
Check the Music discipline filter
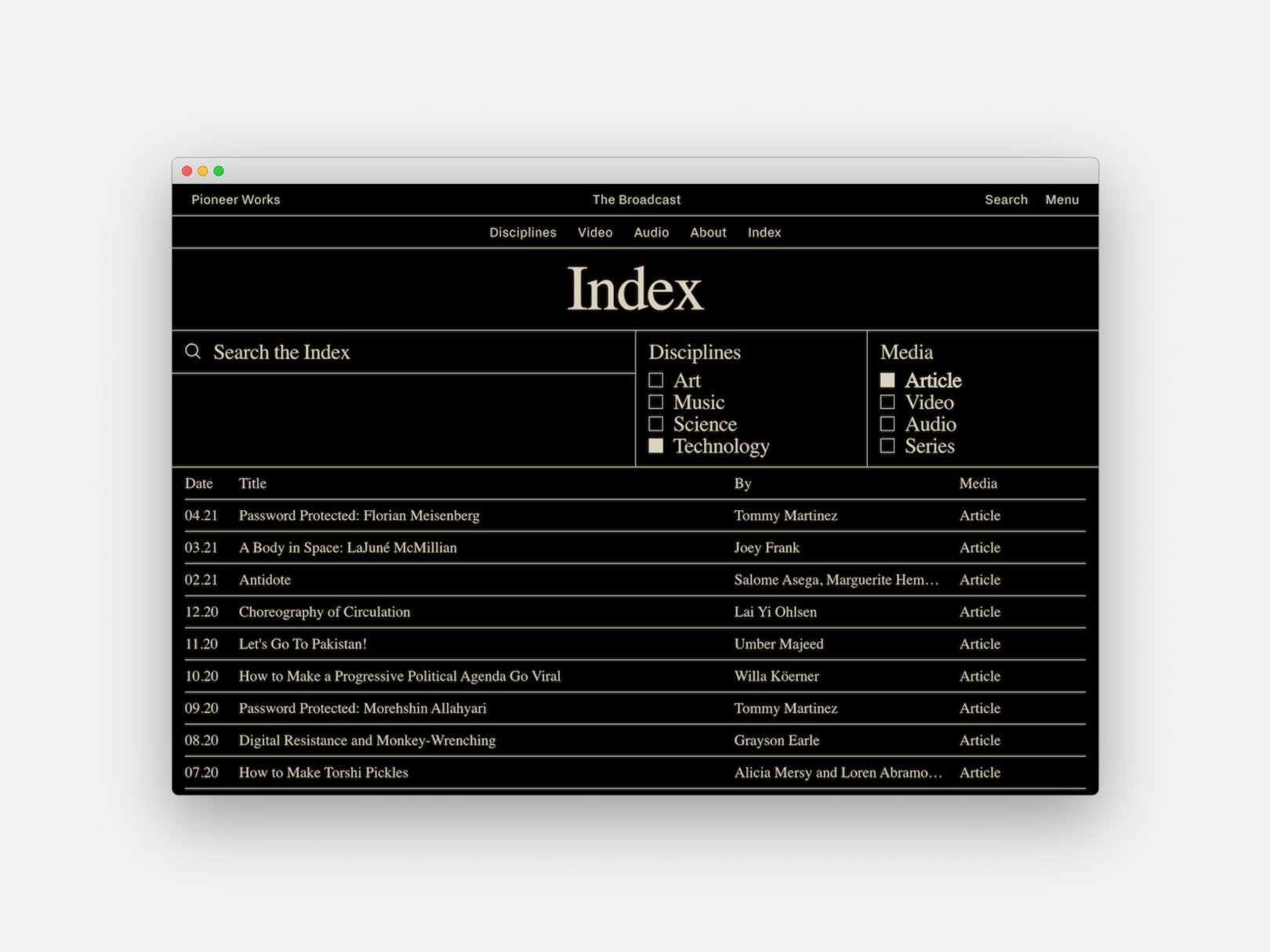[x=656, y=401]
